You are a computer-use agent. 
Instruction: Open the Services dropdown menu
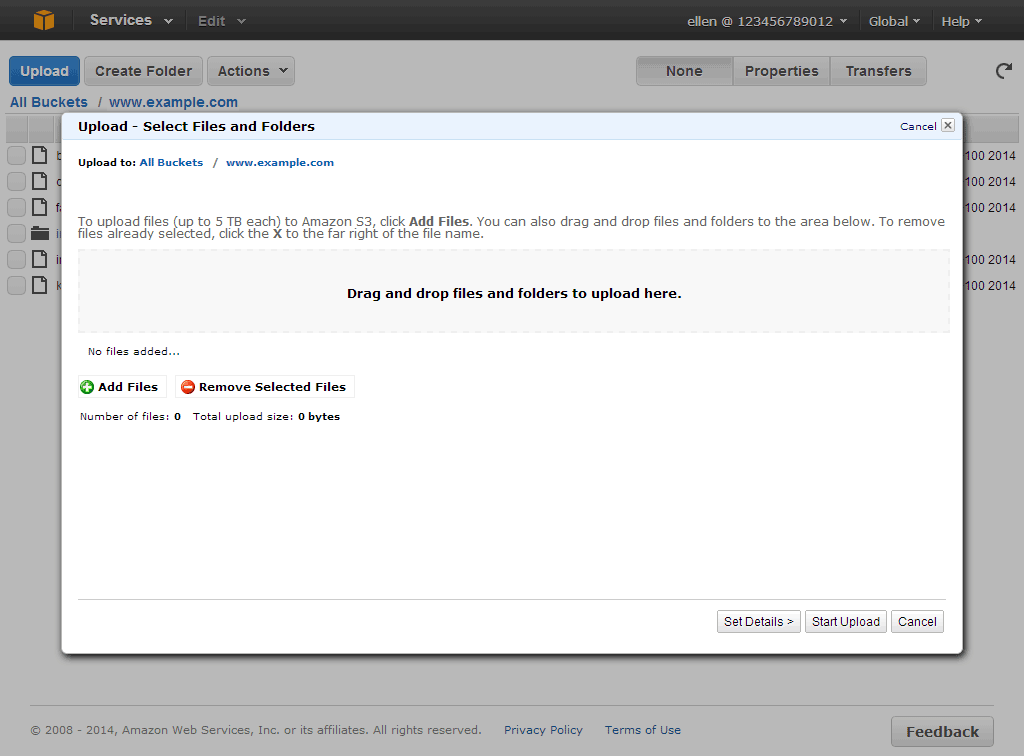click(130, 20)
